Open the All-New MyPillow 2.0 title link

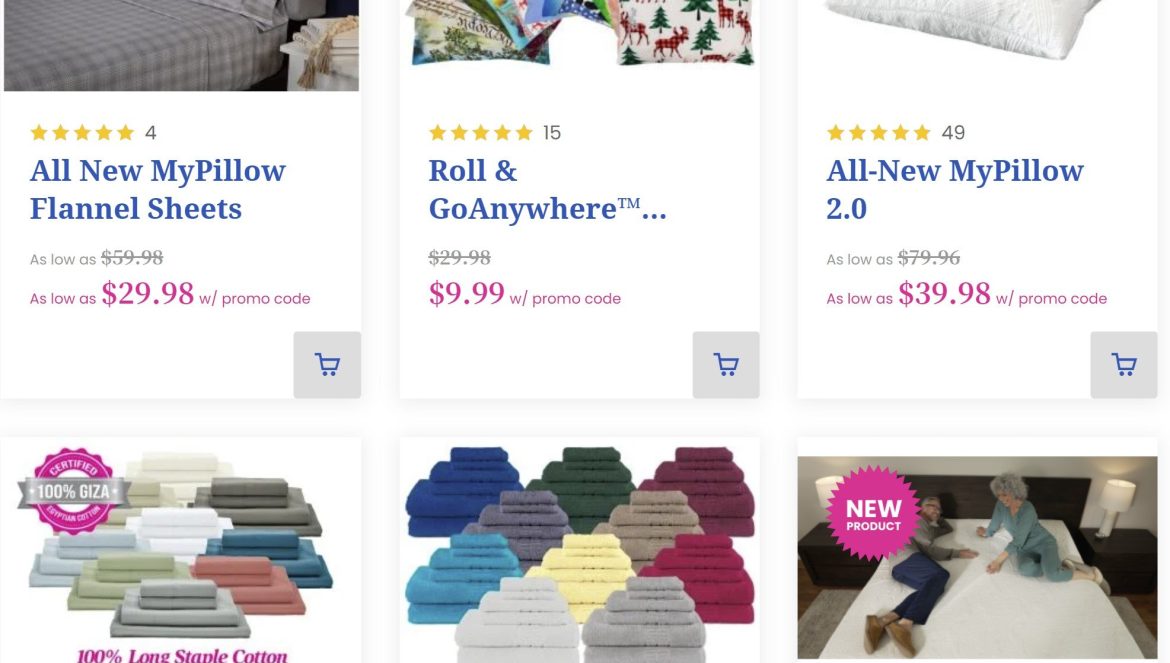[954, 189]
